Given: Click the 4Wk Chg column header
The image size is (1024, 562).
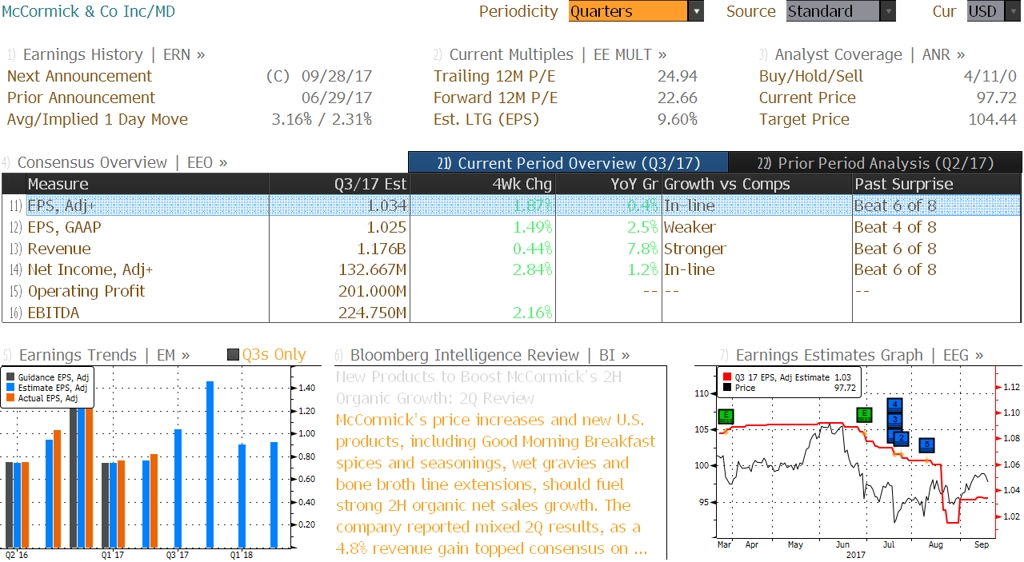Looking at the screenshot, I should (483, 184).
